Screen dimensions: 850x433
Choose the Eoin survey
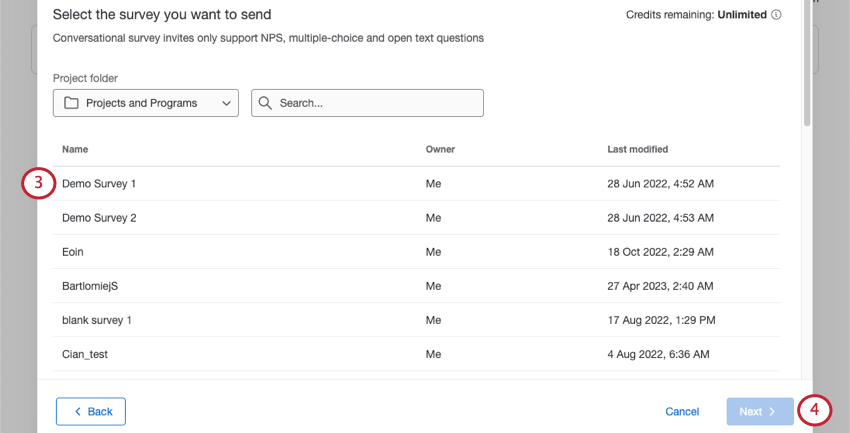(x=75, y=252)
